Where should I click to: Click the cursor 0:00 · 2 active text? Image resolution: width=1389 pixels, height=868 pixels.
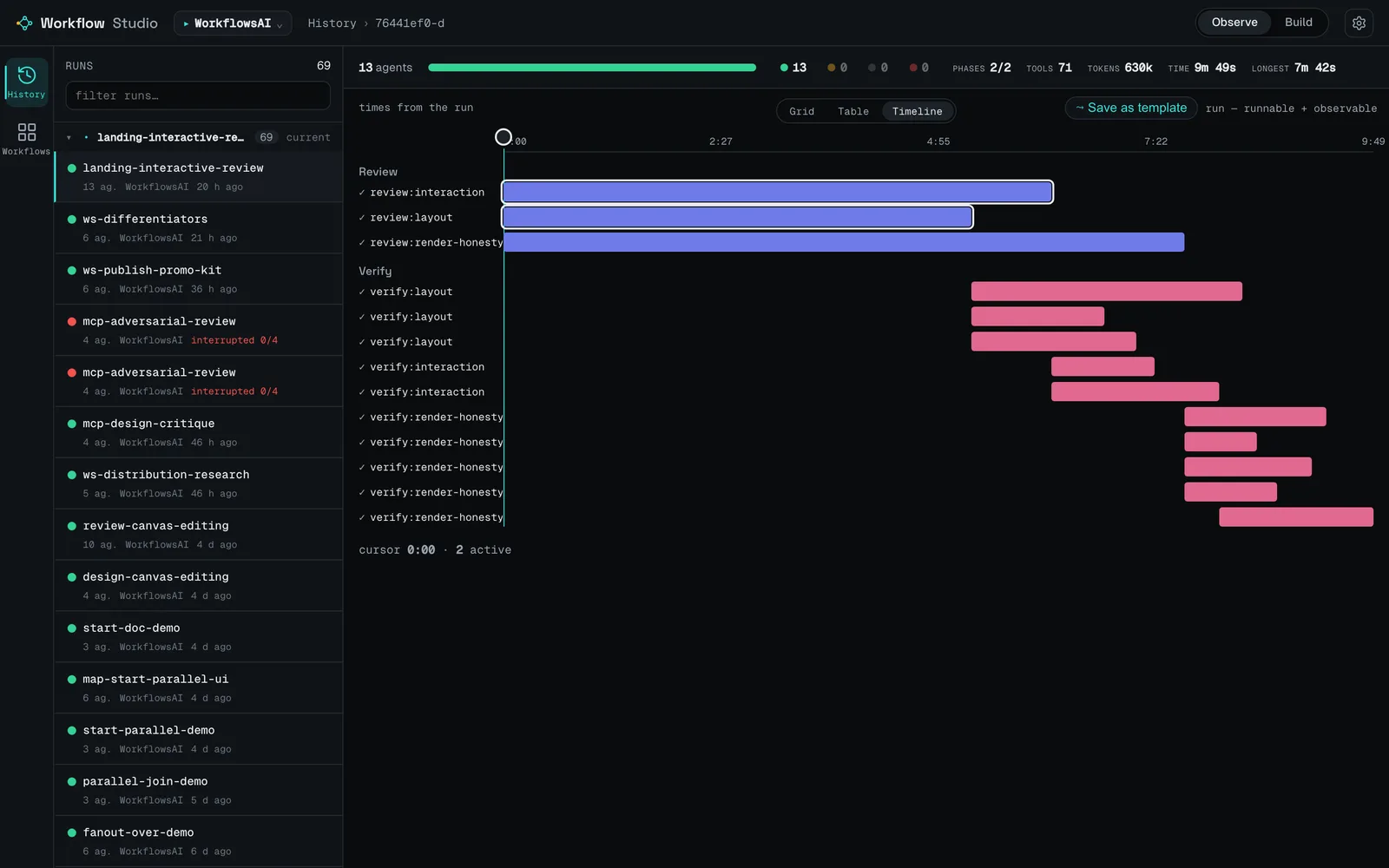pos(435,550)
